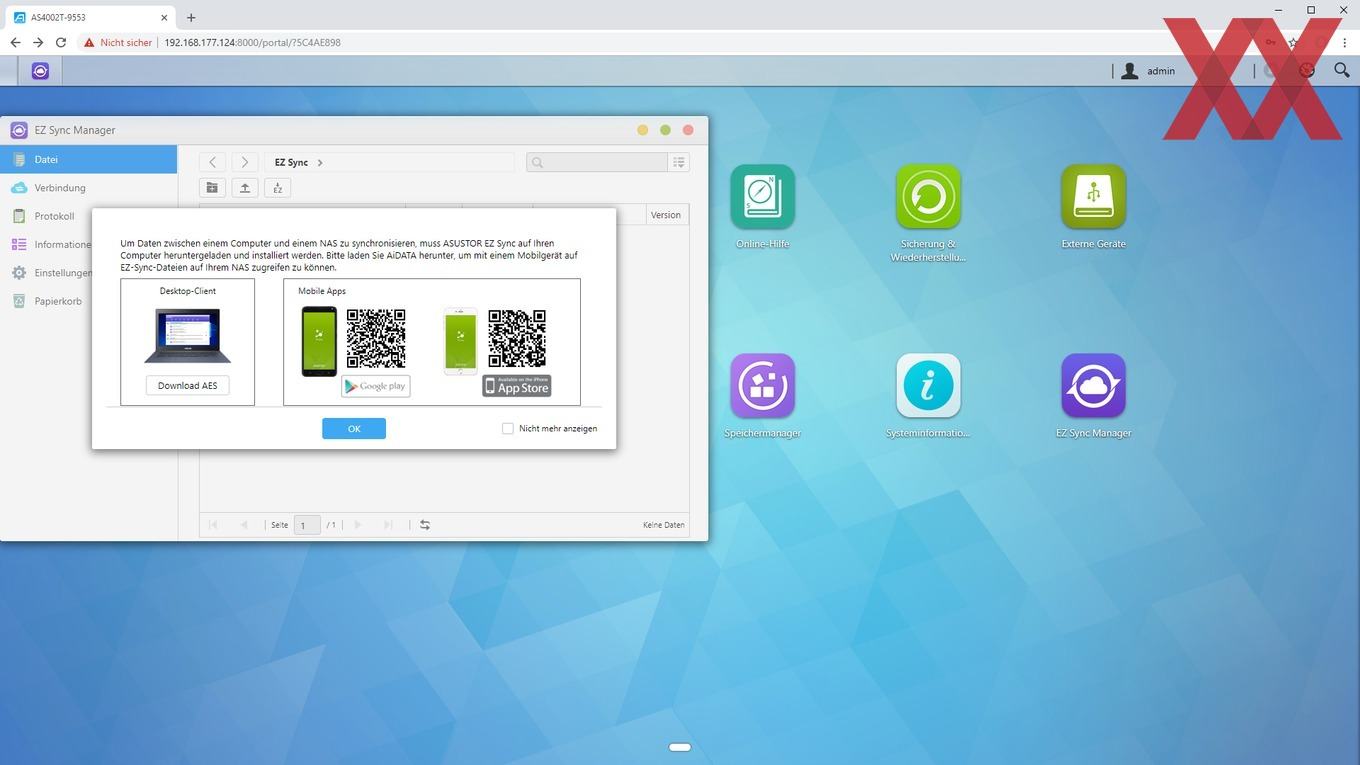Launch Systeminformationen desktop icon
The height and width of the screenshot is (765, 1360).
[928, 386]
